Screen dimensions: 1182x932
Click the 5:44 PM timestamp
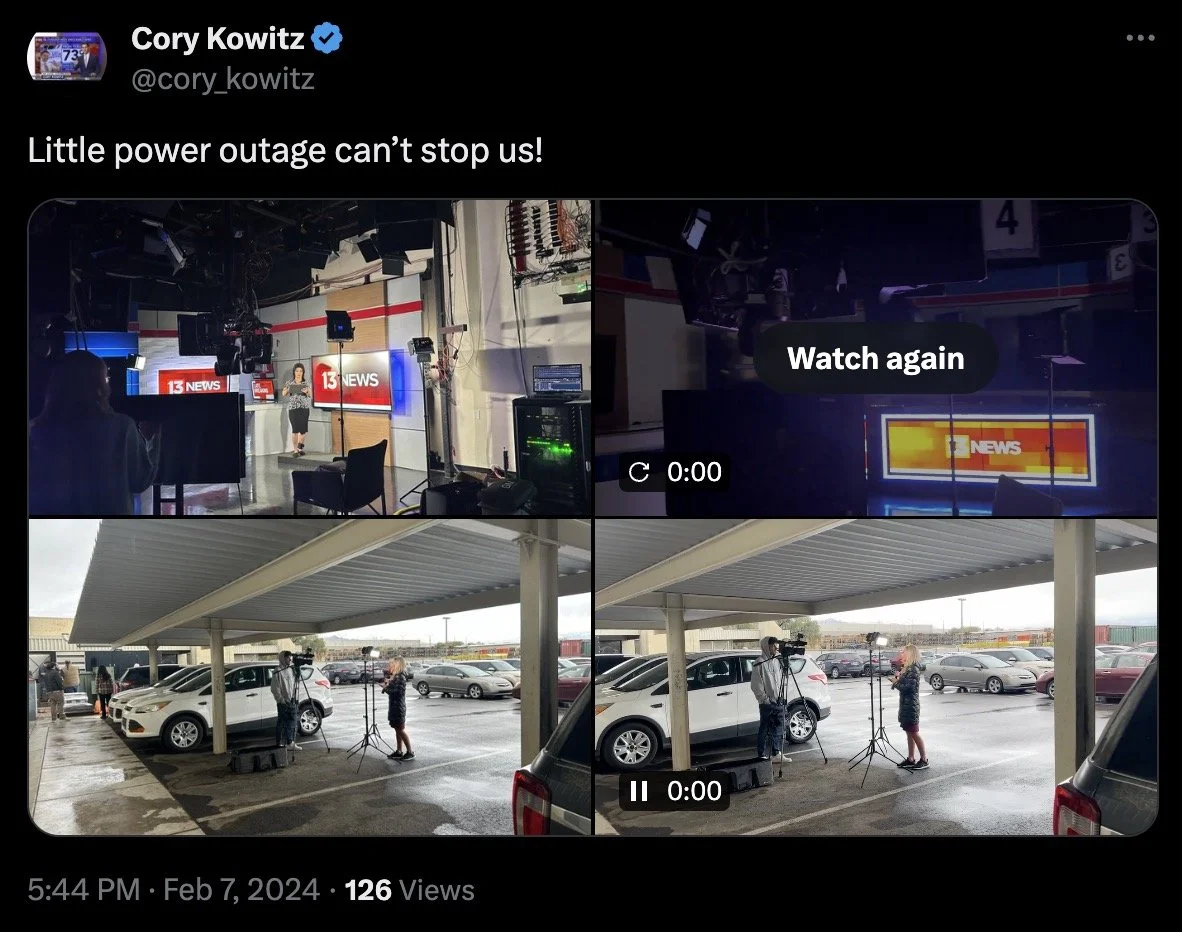click(x=84, y=890)
